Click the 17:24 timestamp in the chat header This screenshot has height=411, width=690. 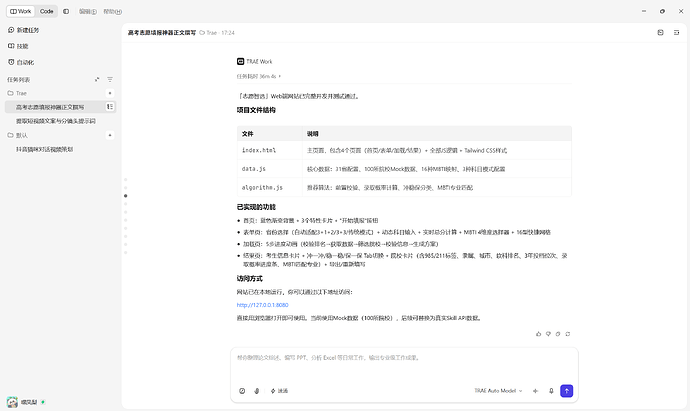click(x=228, y=33)
